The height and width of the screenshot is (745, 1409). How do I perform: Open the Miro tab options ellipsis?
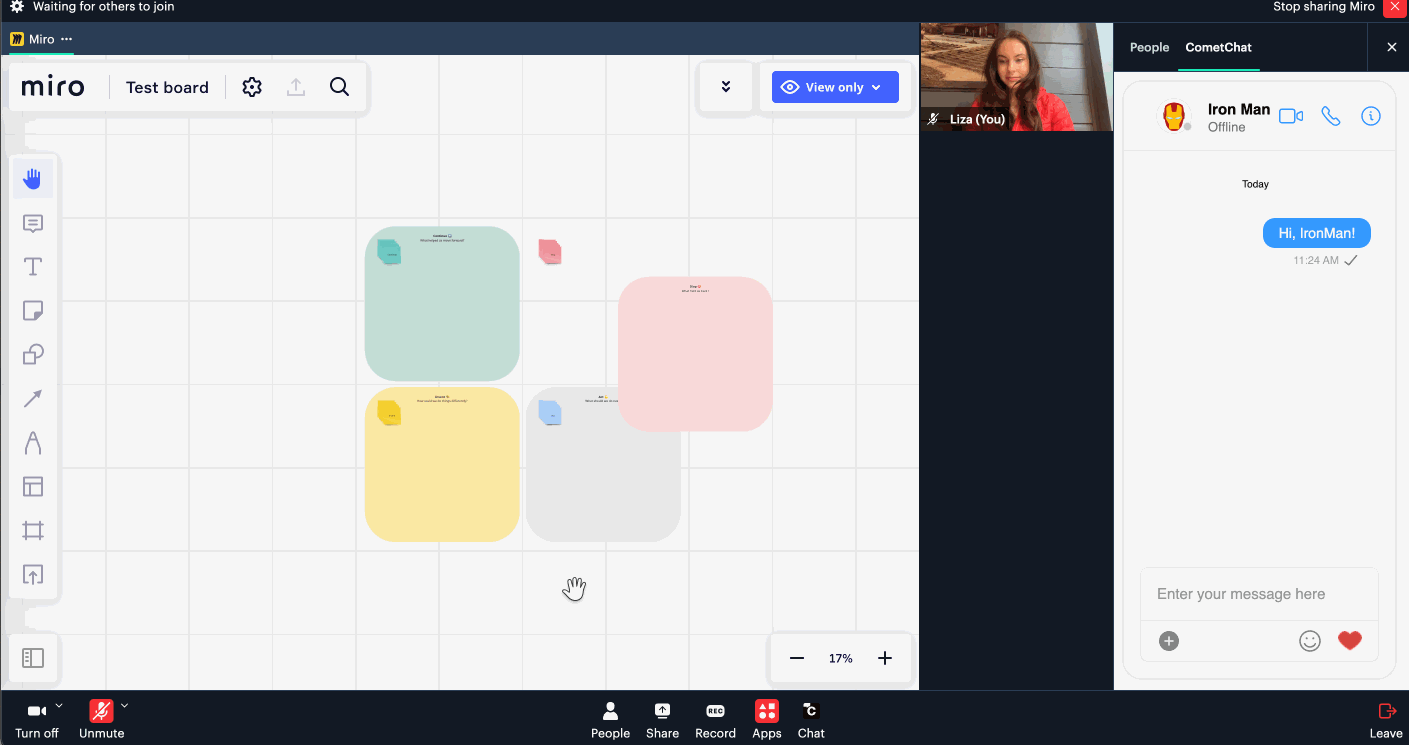click(66, 39)
